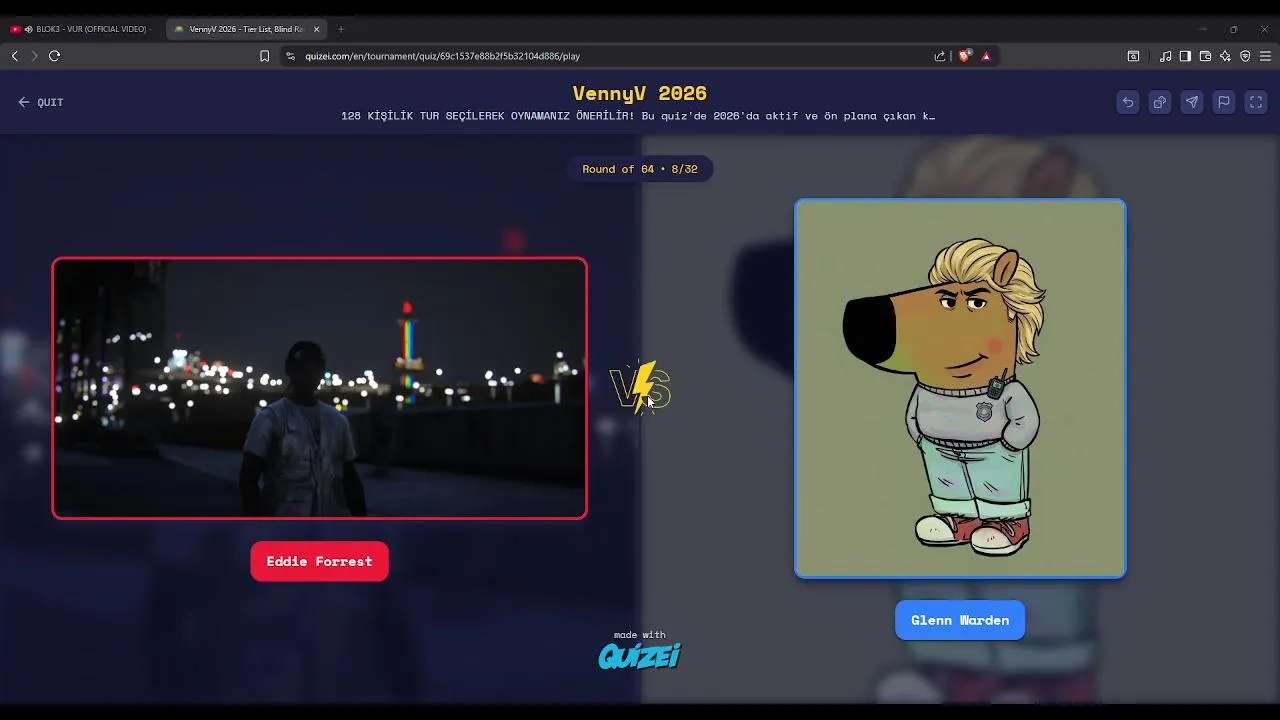The width and height of the screenshot is (1280, 720).
Task: Reload the page
Action: (x=55, y=56)
